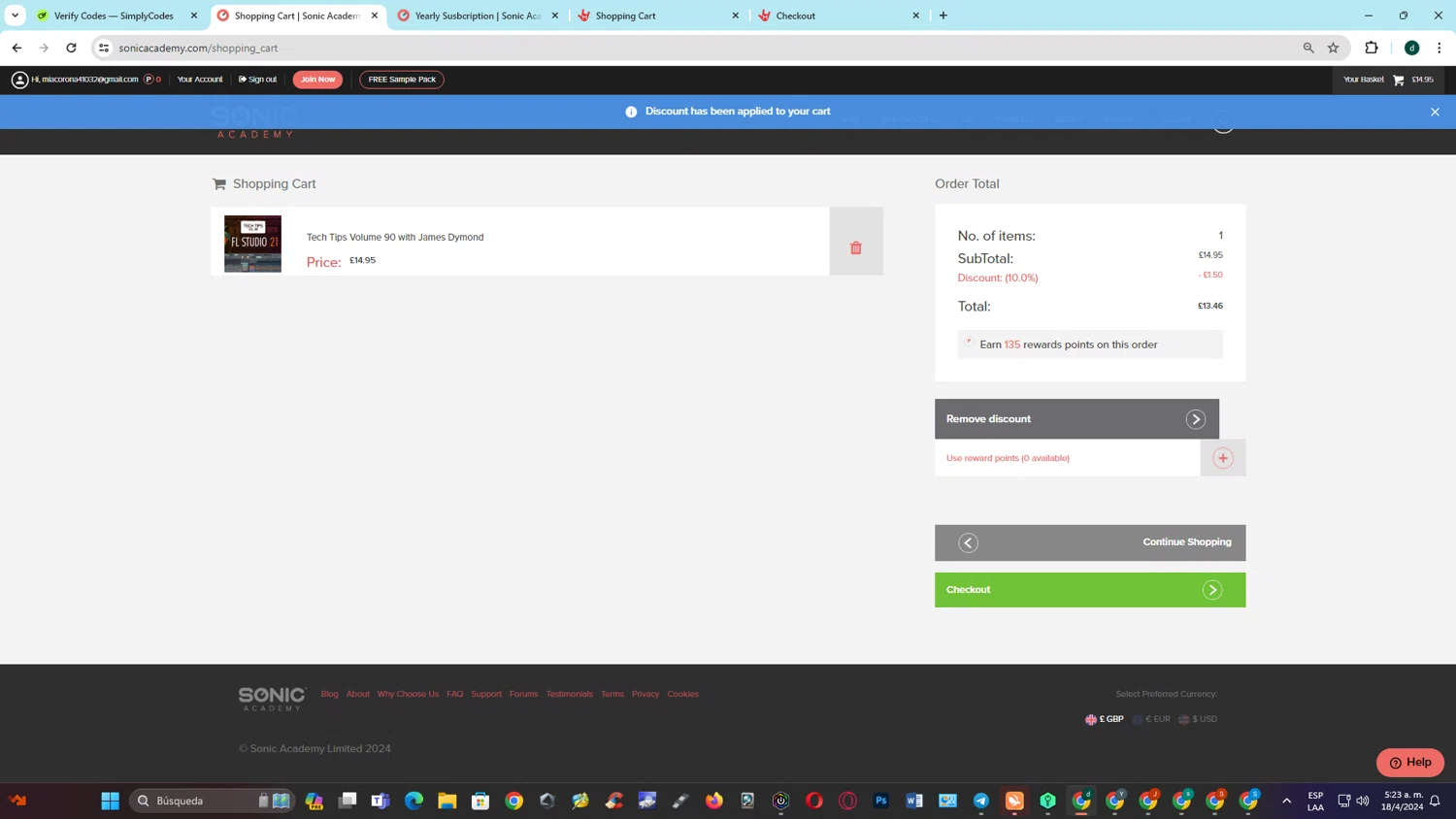Switch to the Verify Codes — SimplyCodes tab
The height and width of the screenshot is (819, 1456).
(116, 16)
